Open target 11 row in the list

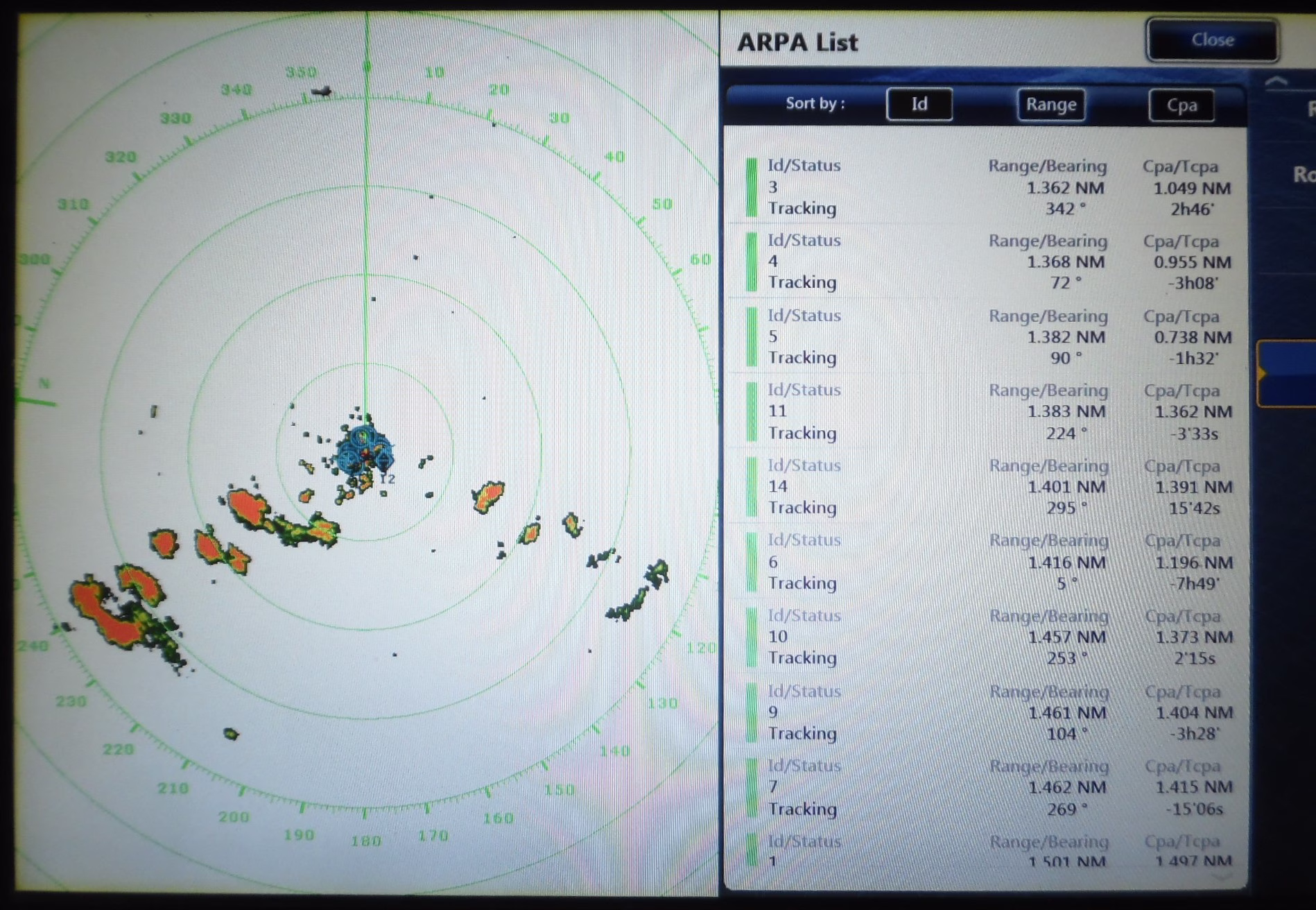tap(985, 412)
